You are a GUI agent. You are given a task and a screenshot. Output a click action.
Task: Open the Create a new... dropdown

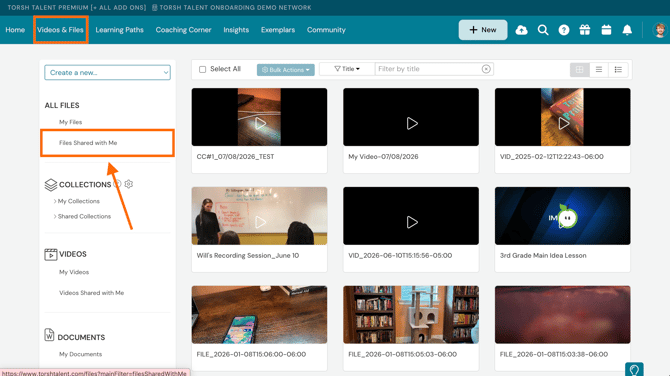pyautogui.click(x=107, y=73)
